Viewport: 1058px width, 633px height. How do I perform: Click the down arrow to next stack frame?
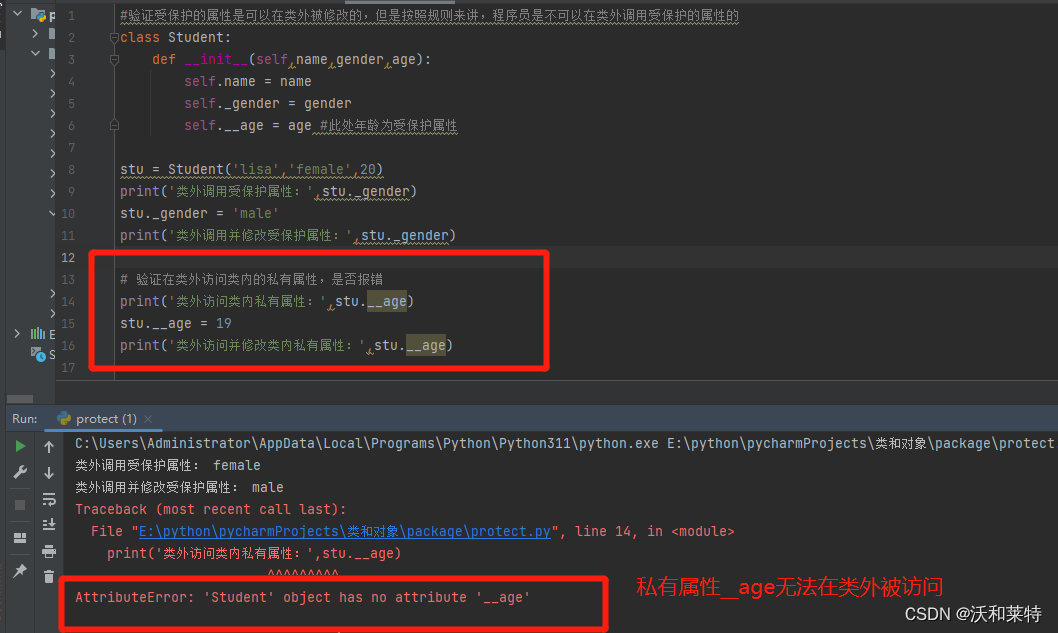[x=49, y=472]
